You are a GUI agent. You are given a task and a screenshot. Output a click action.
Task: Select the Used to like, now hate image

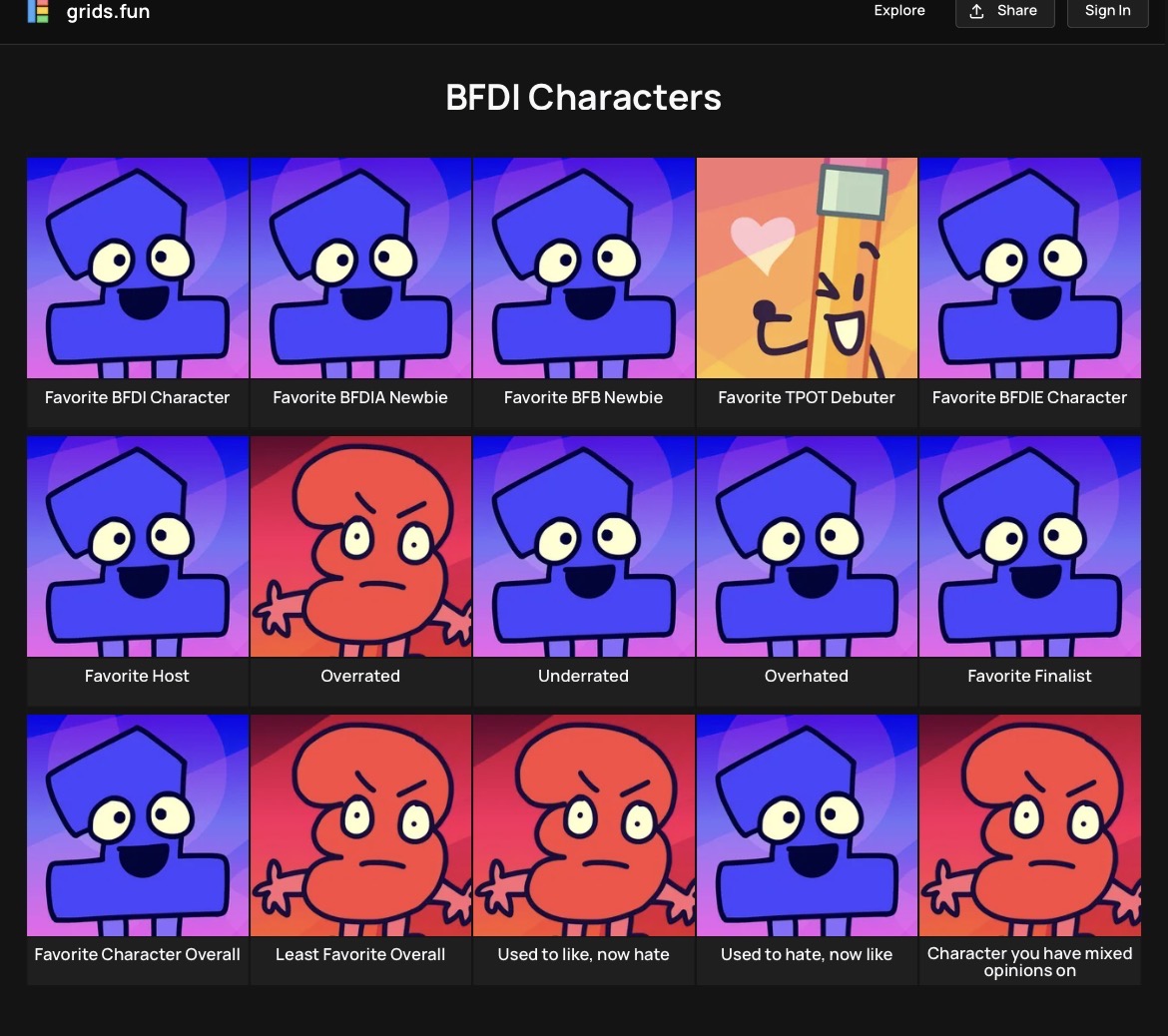click(583, 825)
